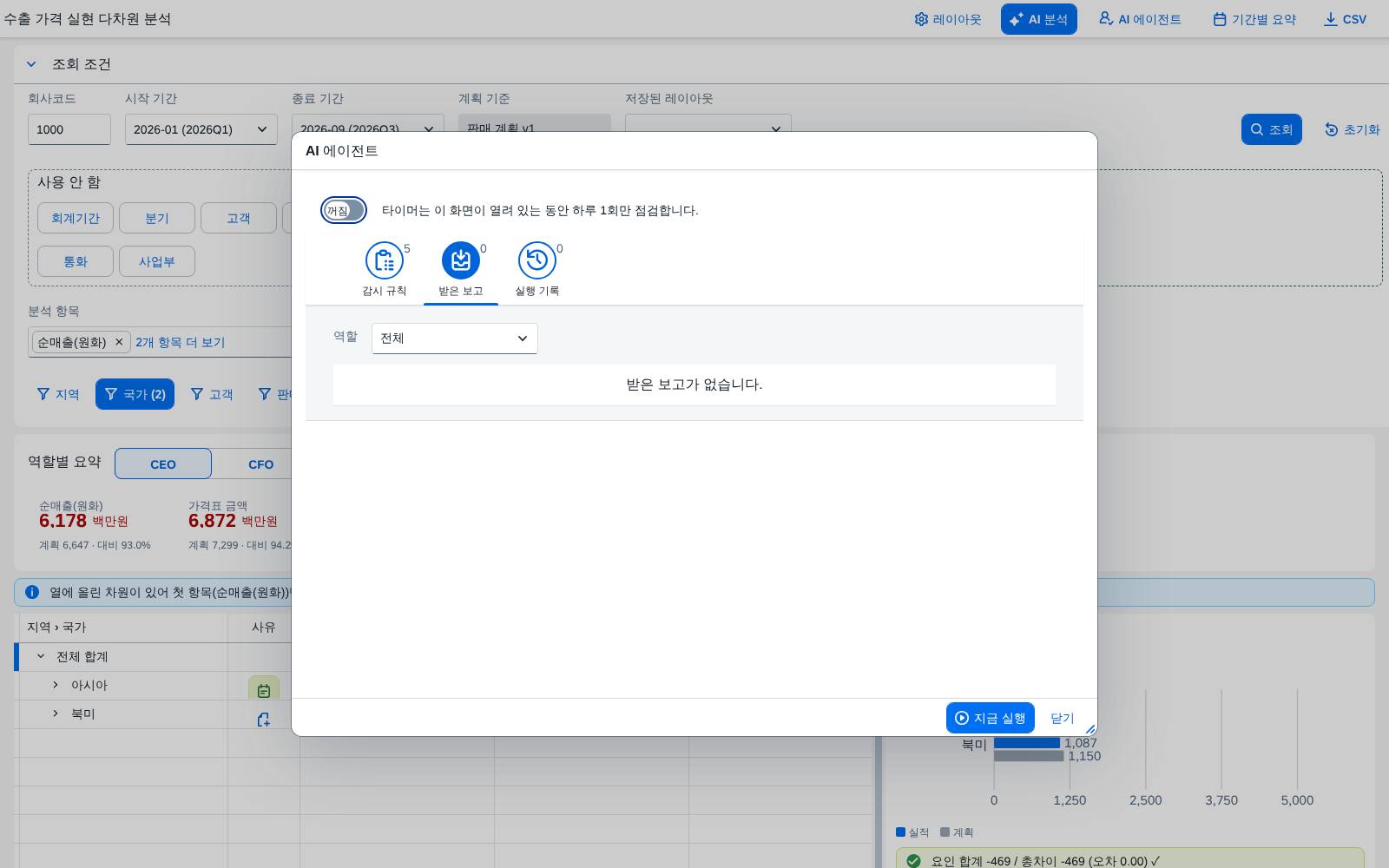The height and width of the screenshot is (868, 1389).
Task: Click the info icon in the message strip
Action: [32, 592]
